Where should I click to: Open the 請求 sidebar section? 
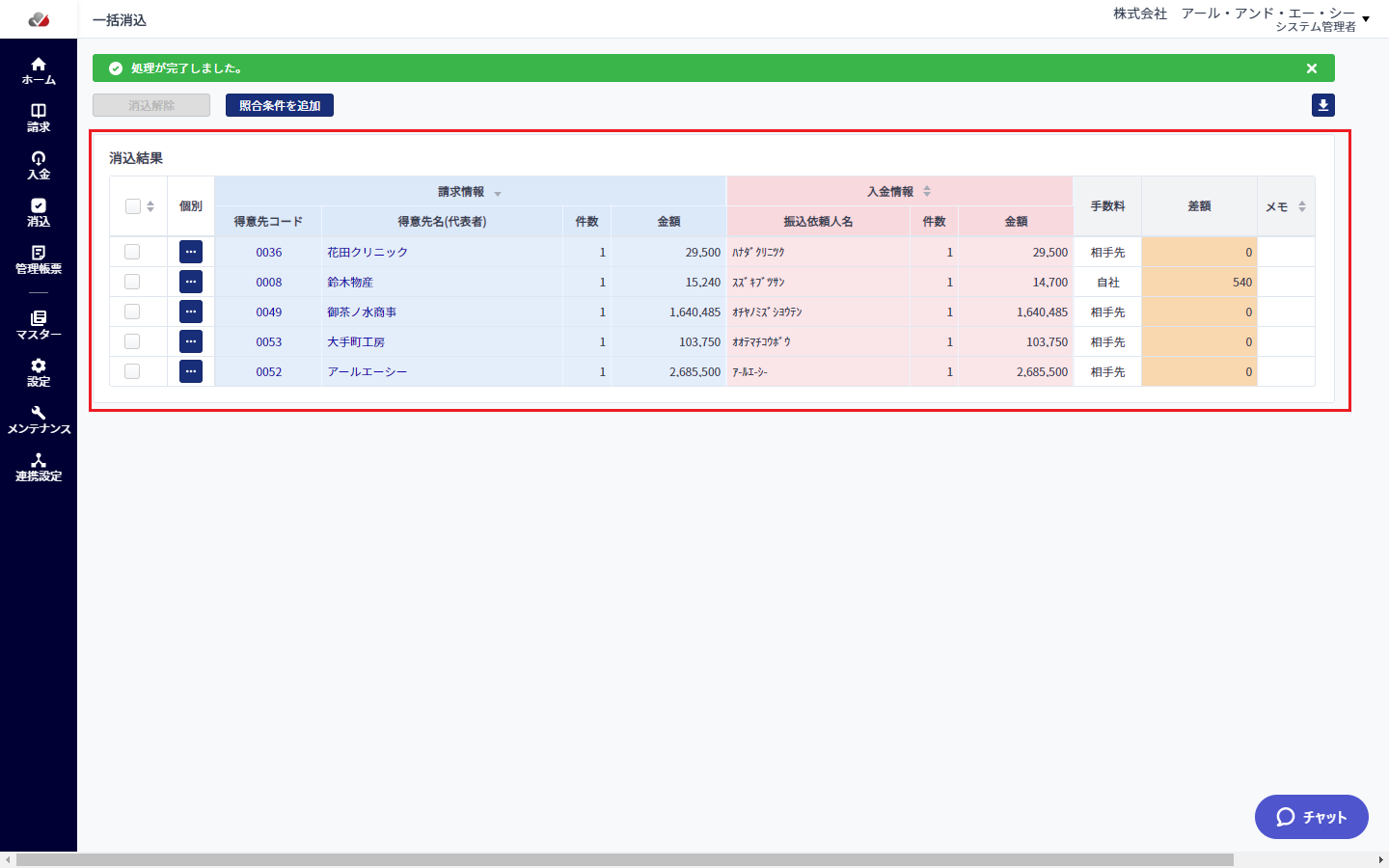pos(39,119)
